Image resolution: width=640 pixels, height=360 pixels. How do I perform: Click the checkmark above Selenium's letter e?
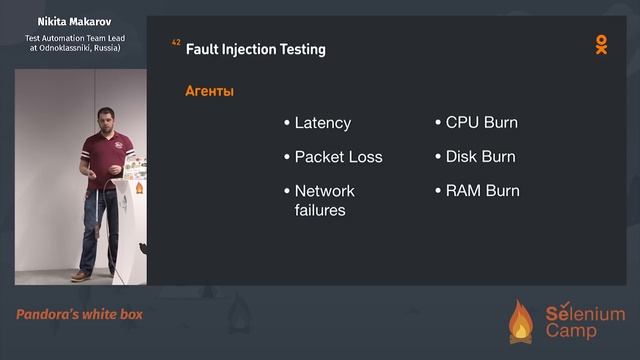565,304
